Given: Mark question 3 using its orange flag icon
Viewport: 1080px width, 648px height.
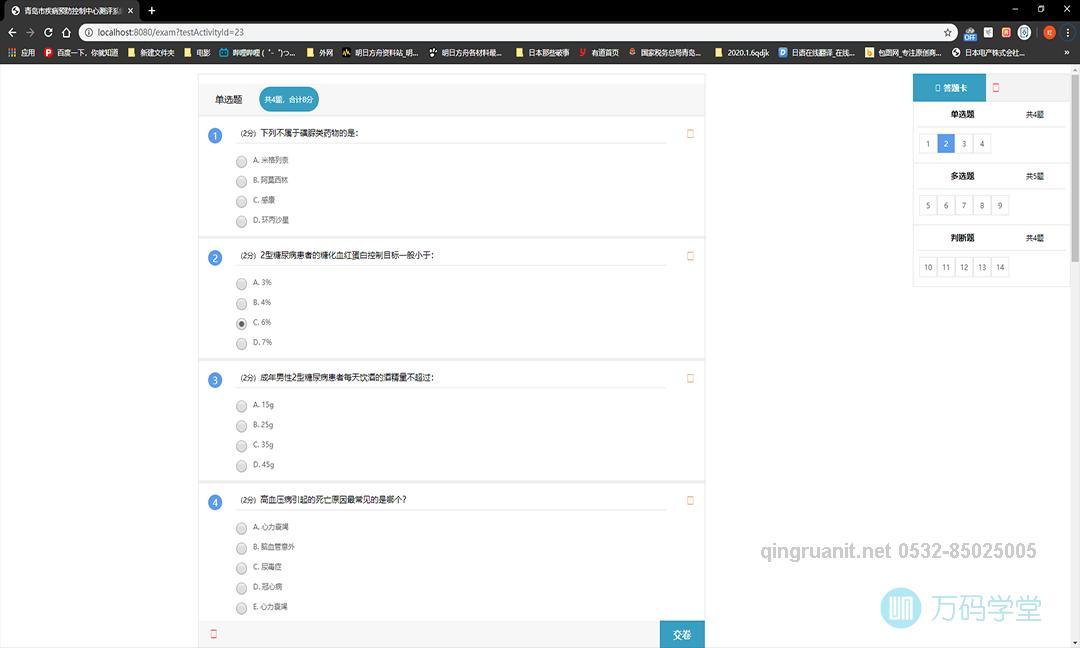Looking at the screenshot, I should click(x=690, y=378).
